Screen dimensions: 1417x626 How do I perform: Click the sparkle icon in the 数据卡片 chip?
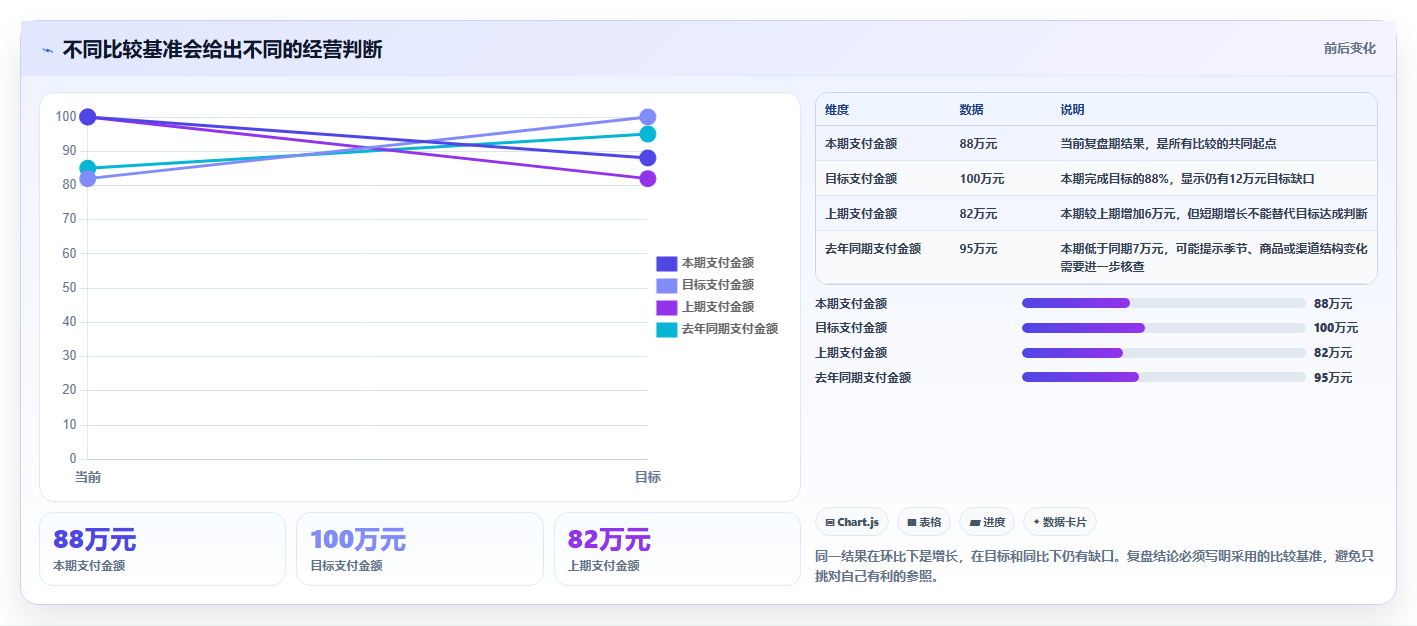1037,522
